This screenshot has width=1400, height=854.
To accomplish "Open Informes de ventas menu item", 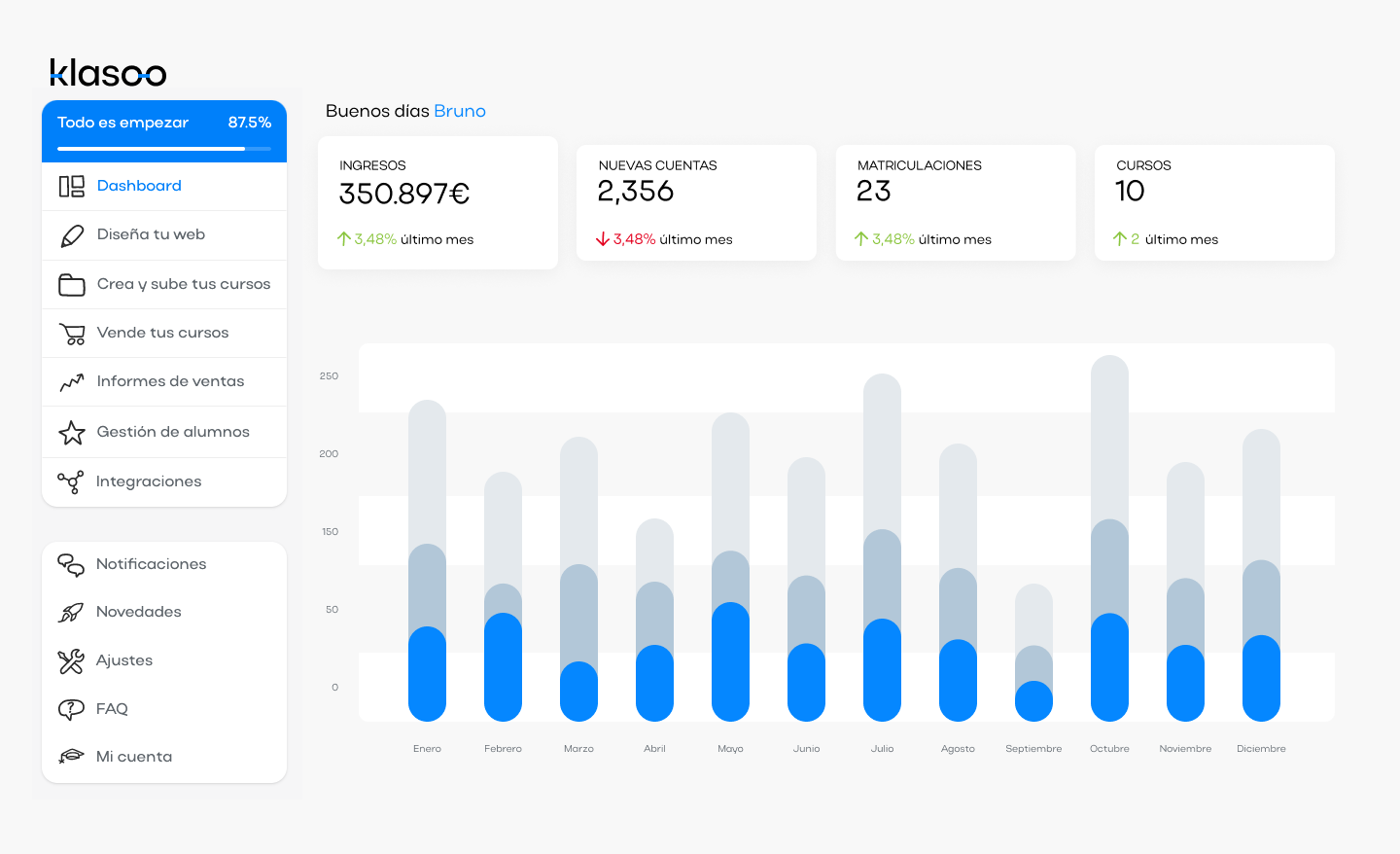I will point(170,381).
